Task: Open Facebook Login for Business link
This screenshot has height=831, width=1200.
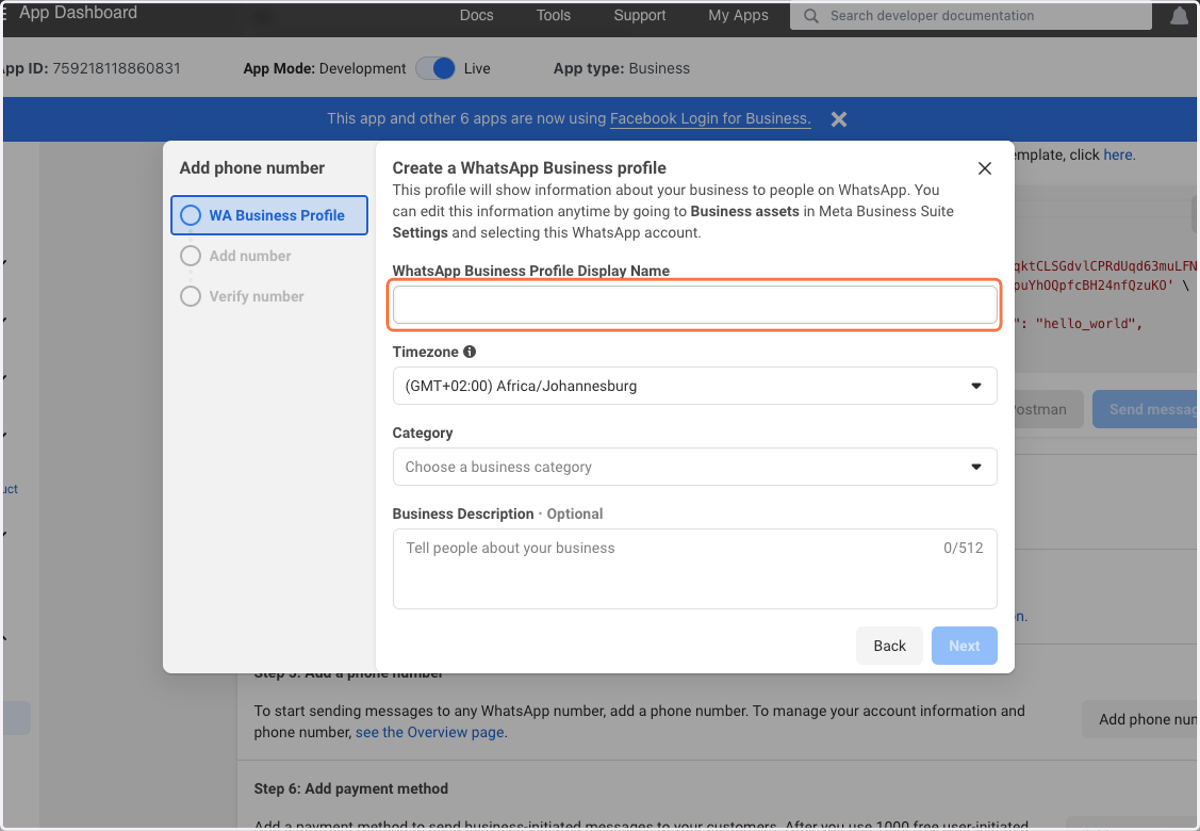Action: click(710, 118)
